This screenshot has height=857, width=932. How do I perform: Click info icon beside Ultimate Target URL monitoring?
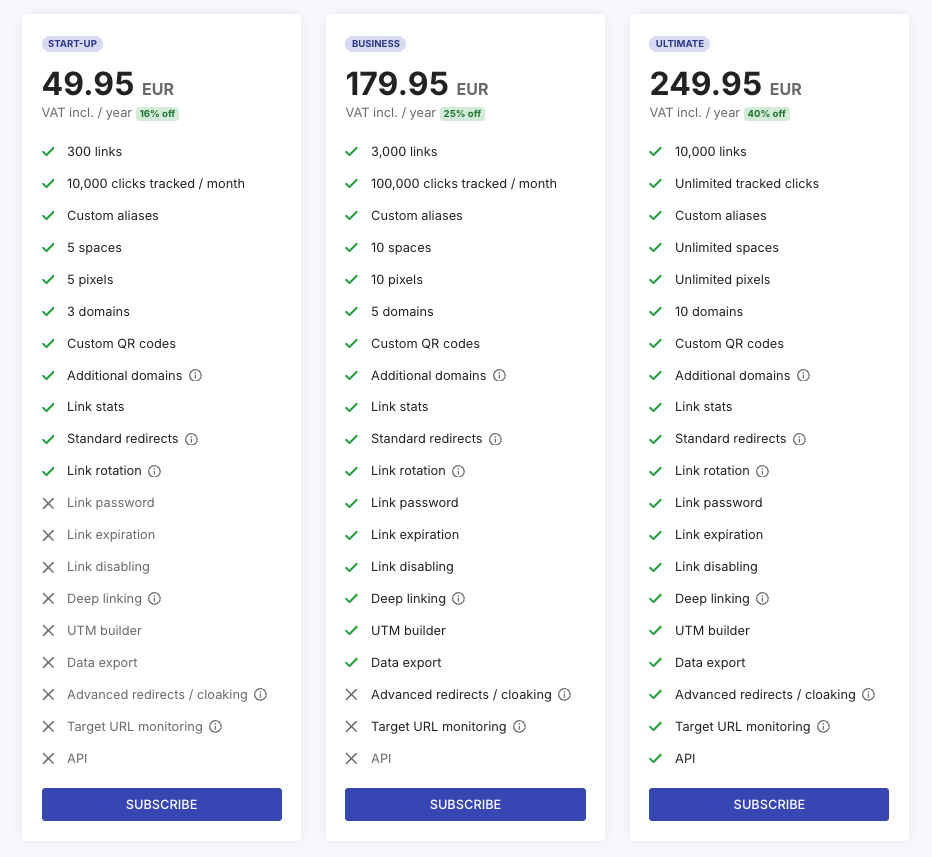tap(824, 727)
